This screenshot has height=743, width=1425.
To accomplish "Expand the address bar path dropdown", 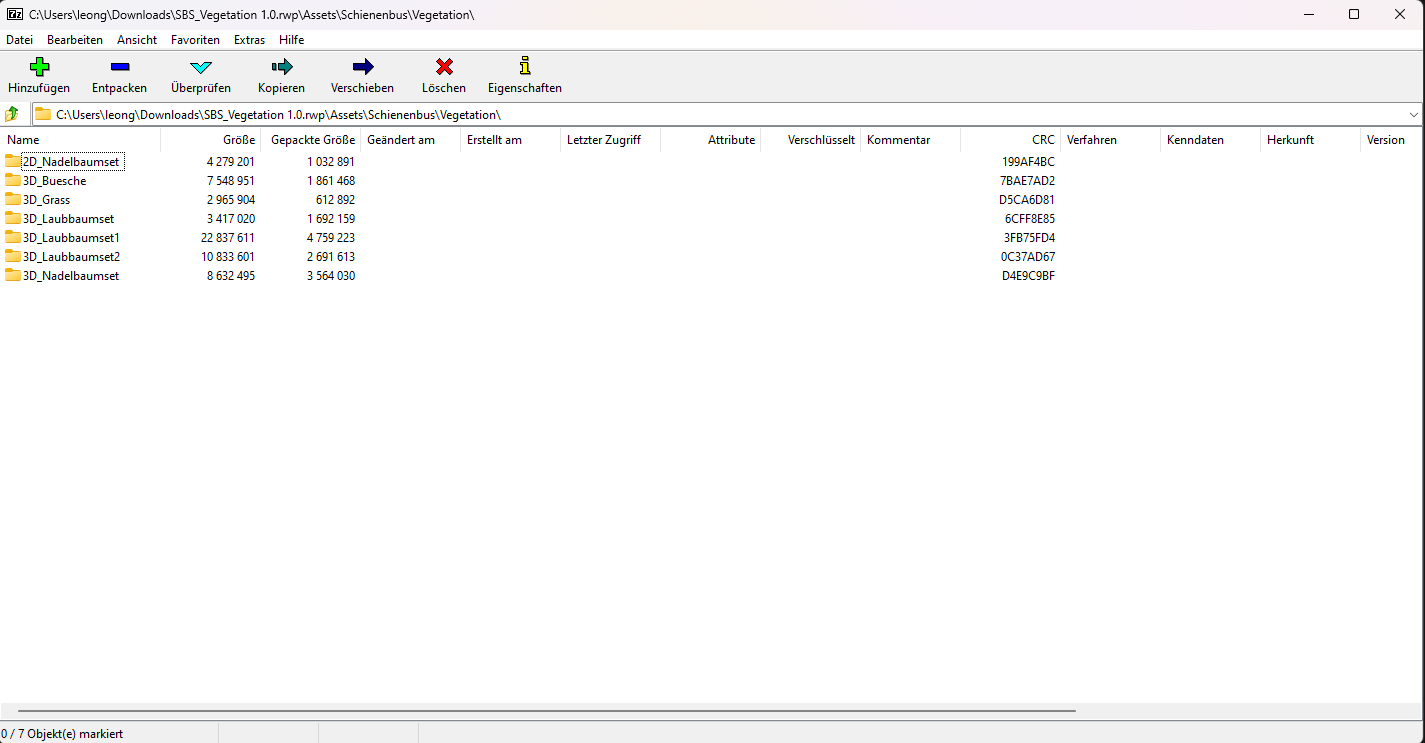I will (x=1413, y=114).
